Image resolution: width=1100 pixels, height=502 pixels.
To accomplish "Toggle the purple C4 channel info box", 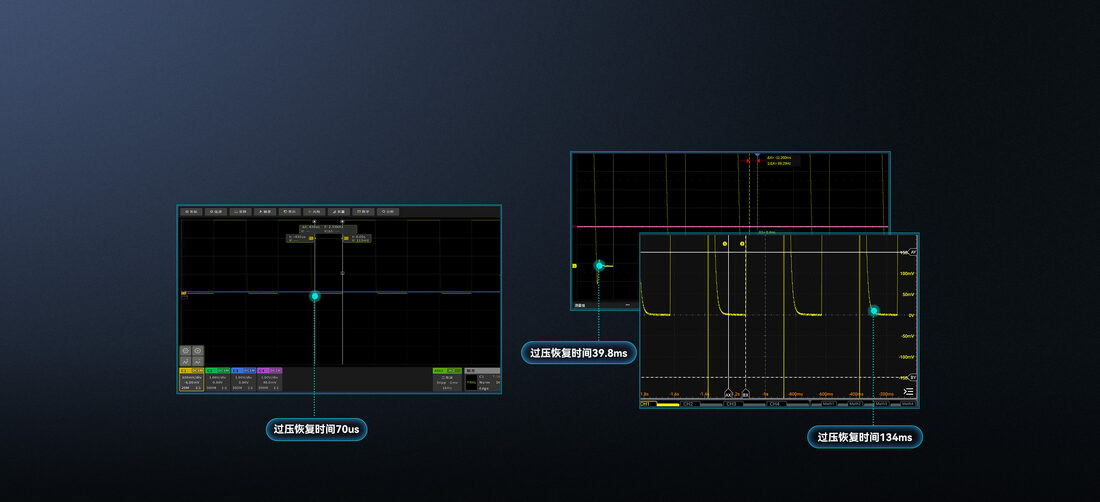I will coord(269,379).
